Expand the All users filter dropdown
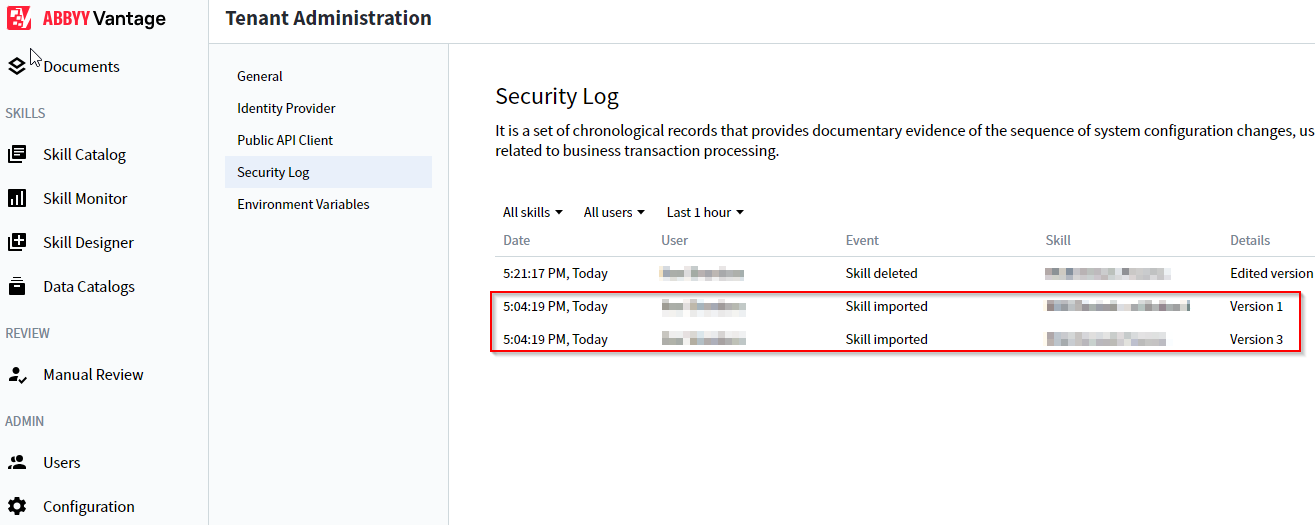 614,212
